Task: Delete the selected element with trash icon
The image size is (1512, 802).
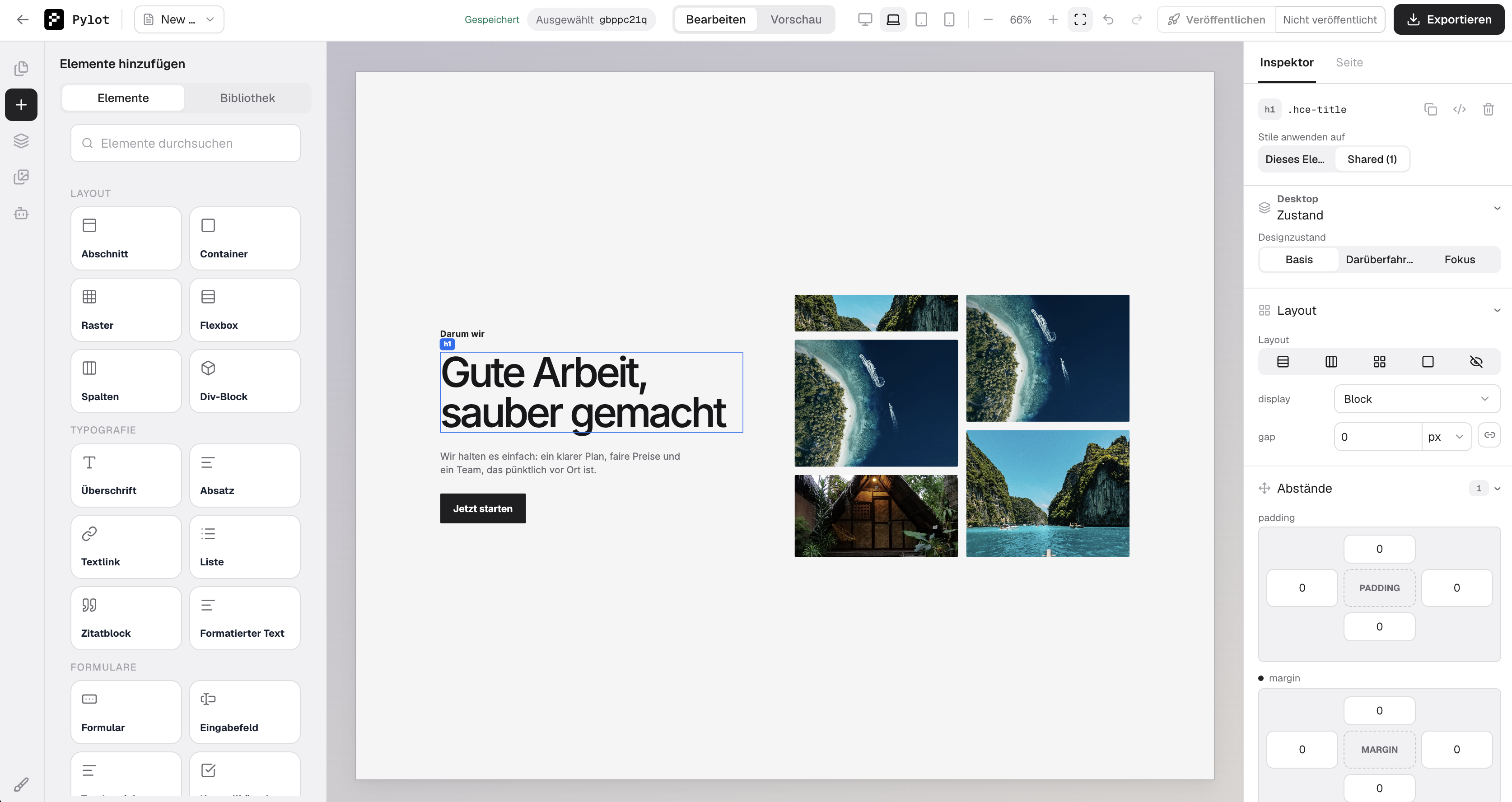Action: 1488,109
